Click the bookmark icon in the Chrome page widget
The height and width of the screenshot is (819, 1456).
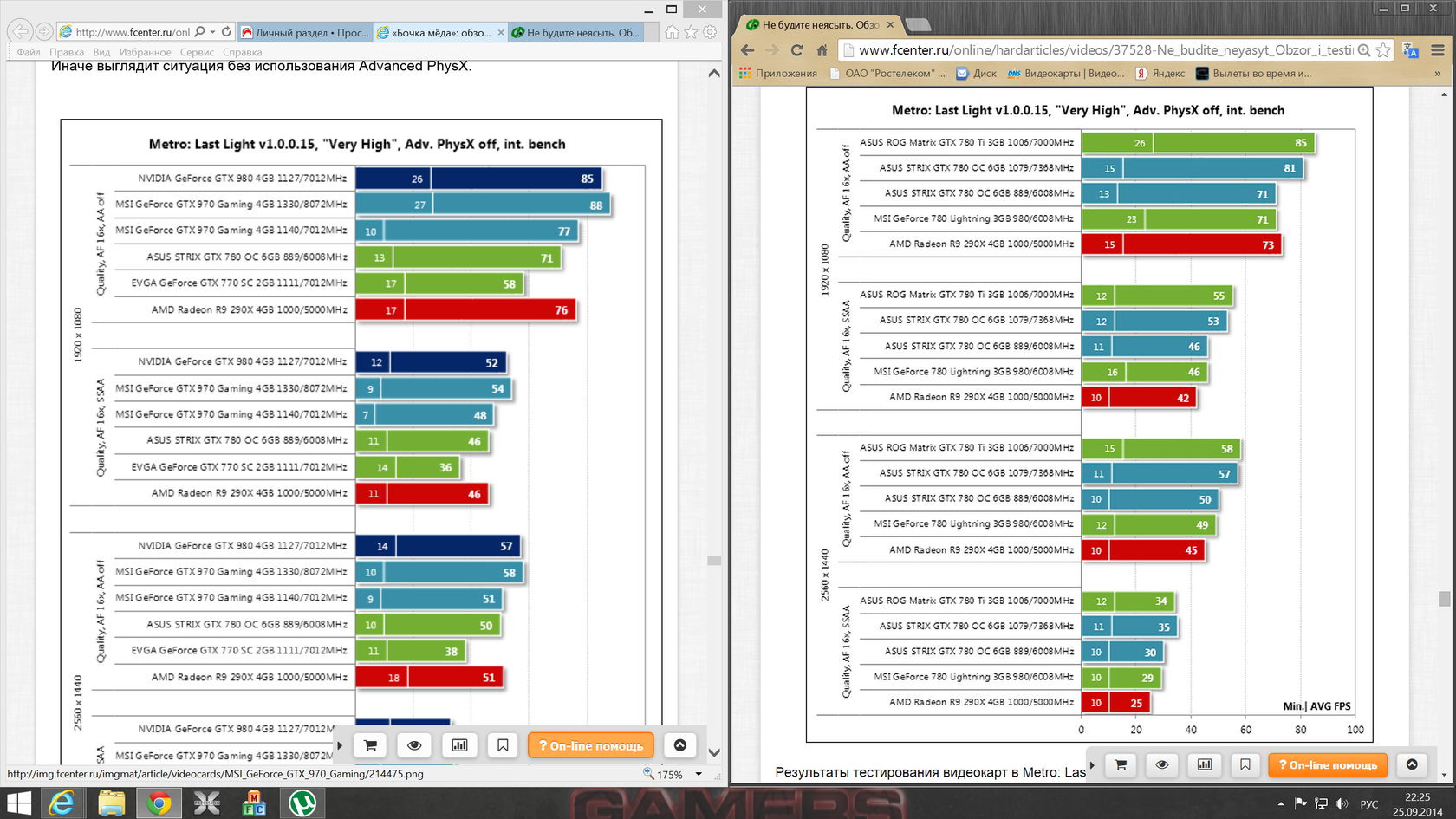[x=1245, y=764]
